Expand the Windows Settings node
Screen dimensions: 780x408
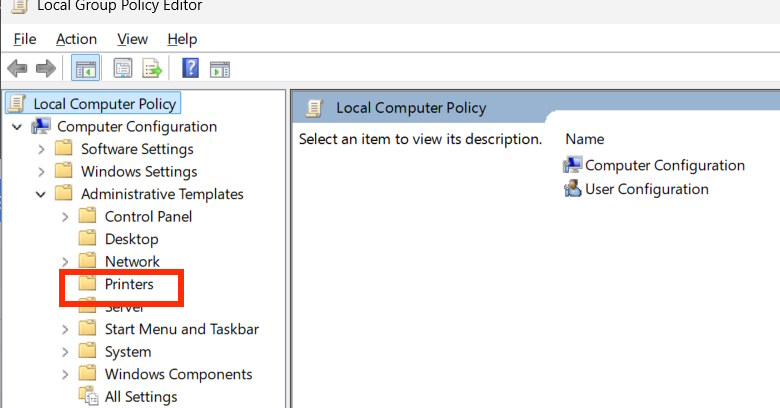(x=41, y=171)
